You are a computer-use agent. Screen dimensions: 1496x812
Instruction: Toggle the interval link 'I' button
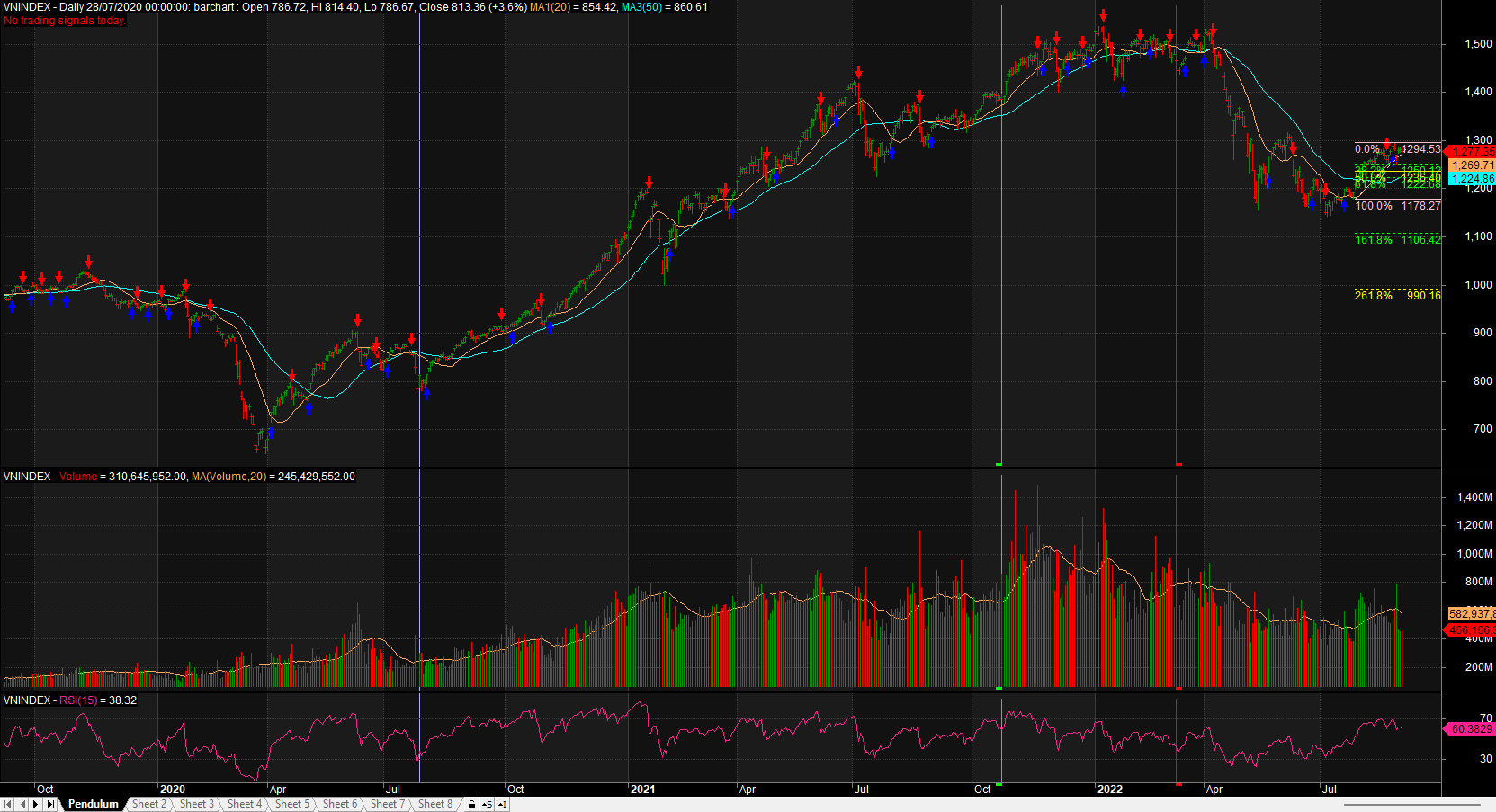coord(502,804)
